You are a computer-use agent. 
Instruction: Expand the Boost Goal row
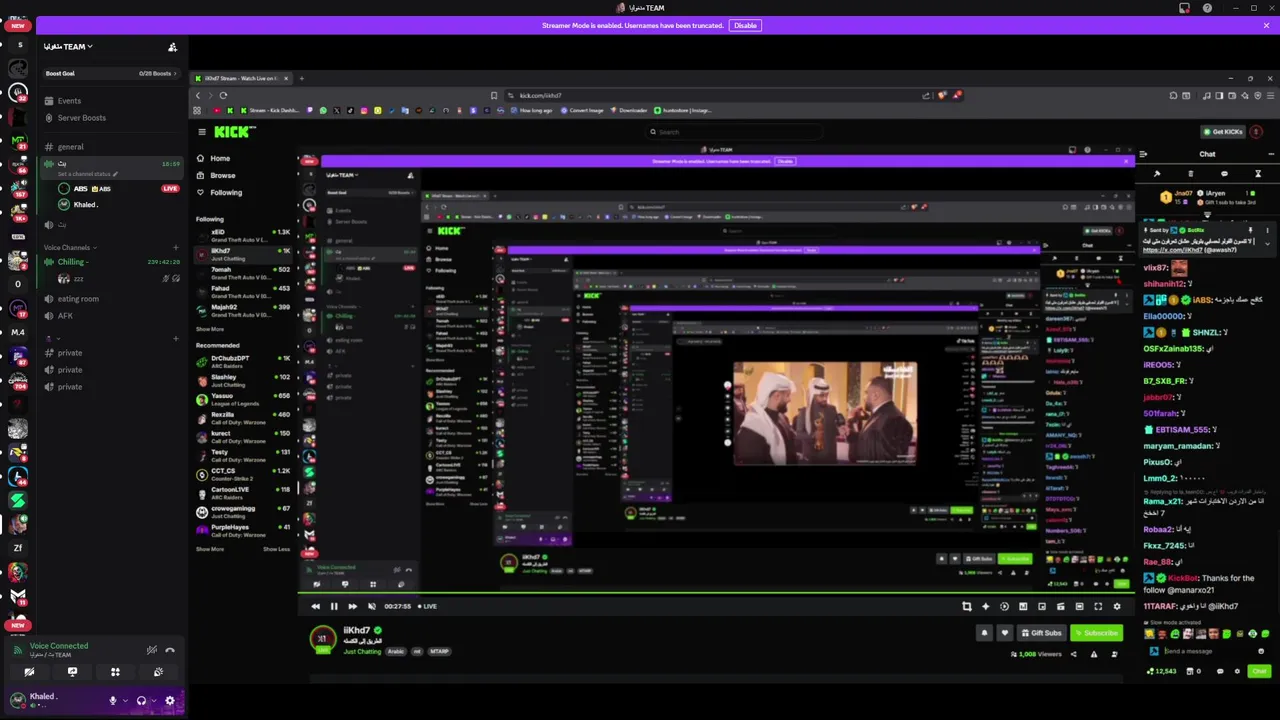(x=110, y=73)
